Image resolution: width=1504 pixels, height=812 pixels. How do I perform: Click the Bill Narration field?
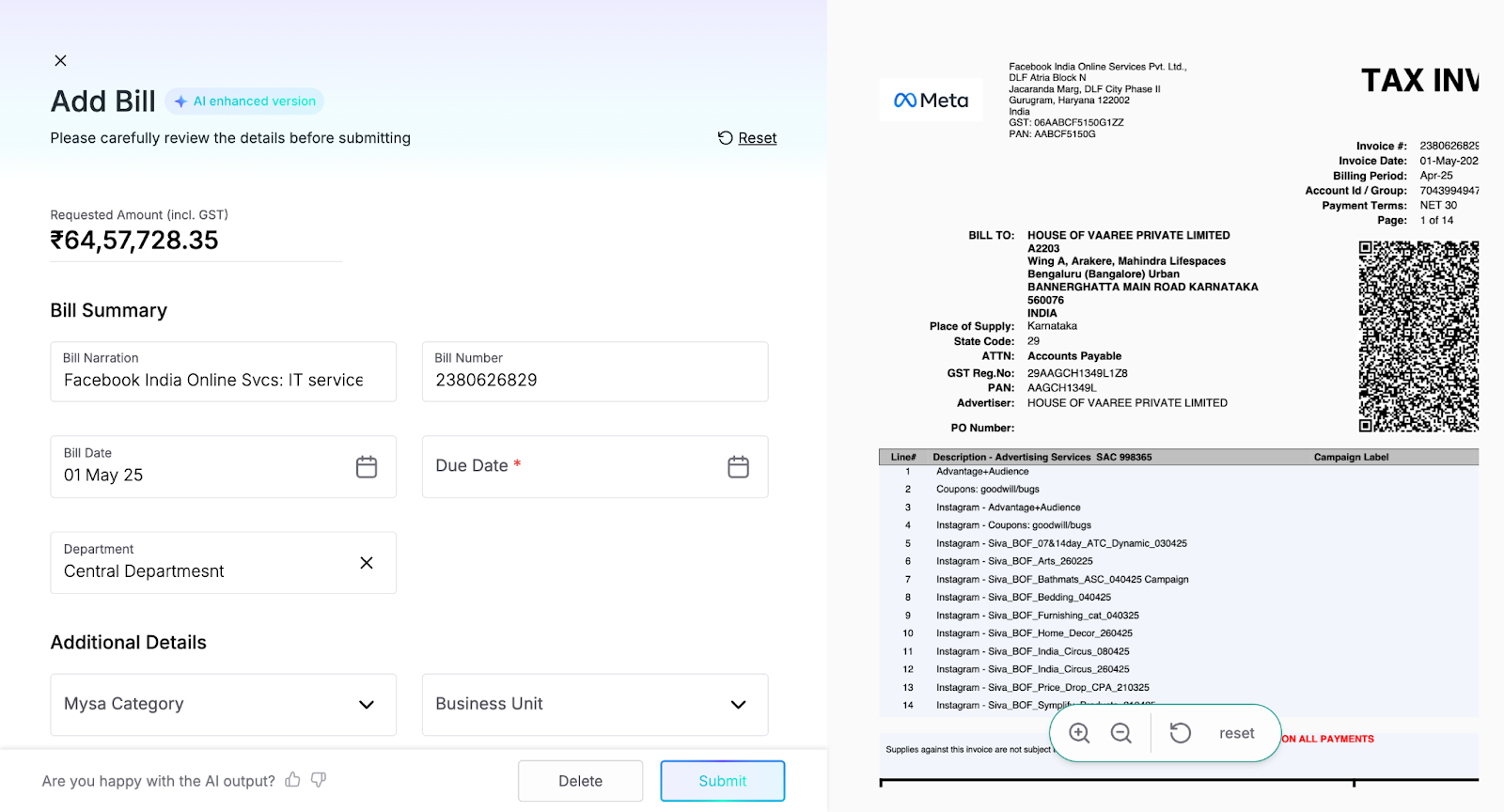coord(224,372)
